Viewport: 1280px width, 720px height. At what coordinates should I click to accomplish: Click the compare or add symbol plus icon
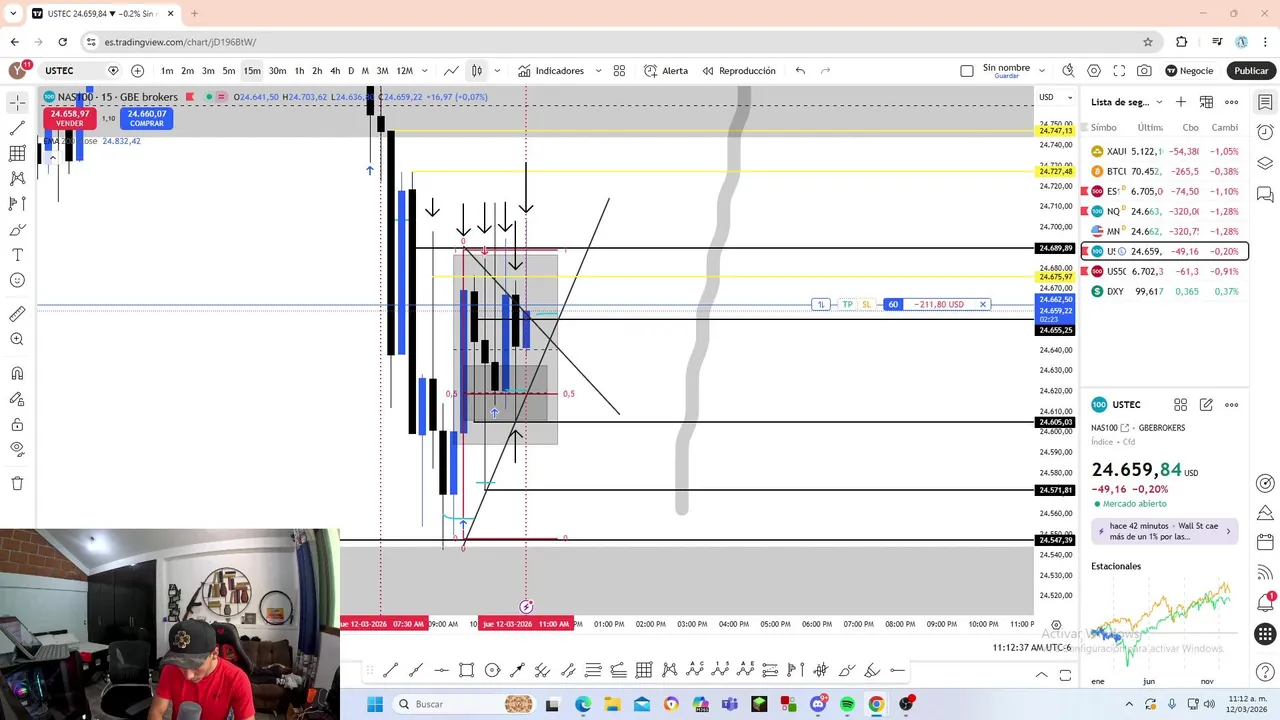pyautogui.click(x=137, y=71)
